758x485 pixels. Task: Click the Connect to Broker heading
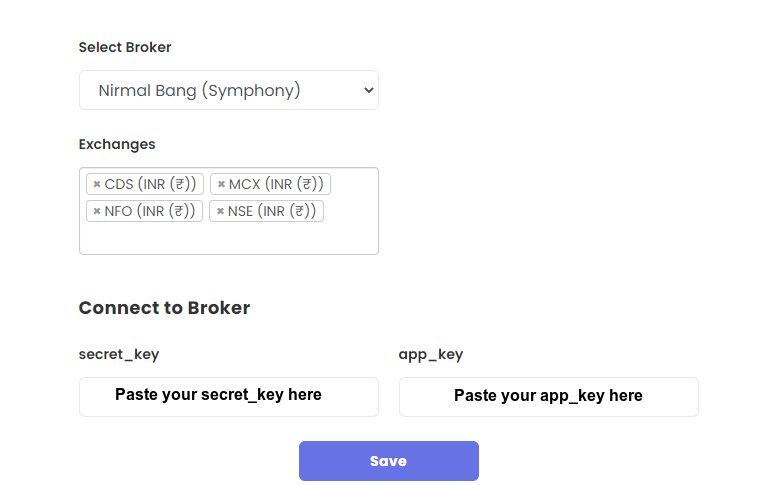164,308
